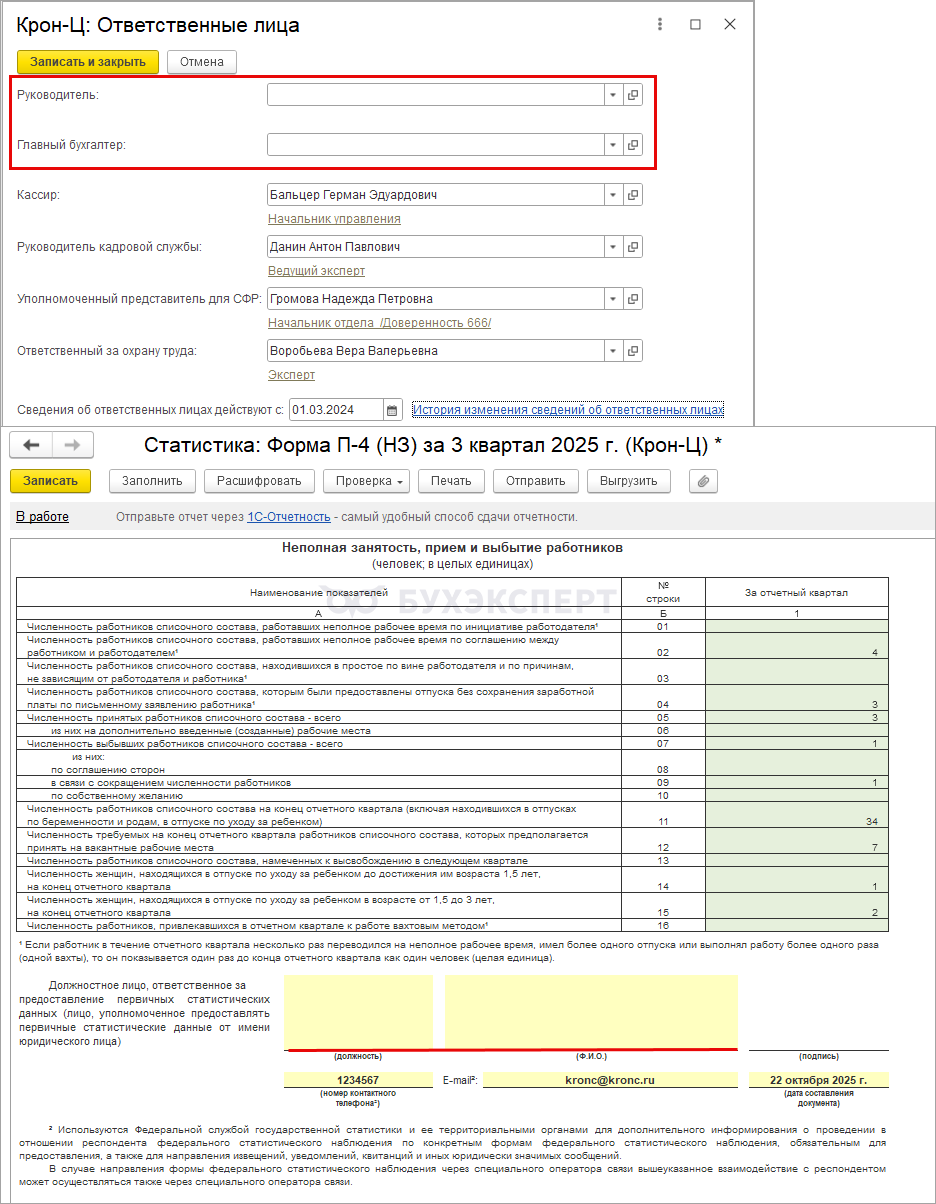Click the Печать button
936x1204 pixels.
(x=451, y=481)
